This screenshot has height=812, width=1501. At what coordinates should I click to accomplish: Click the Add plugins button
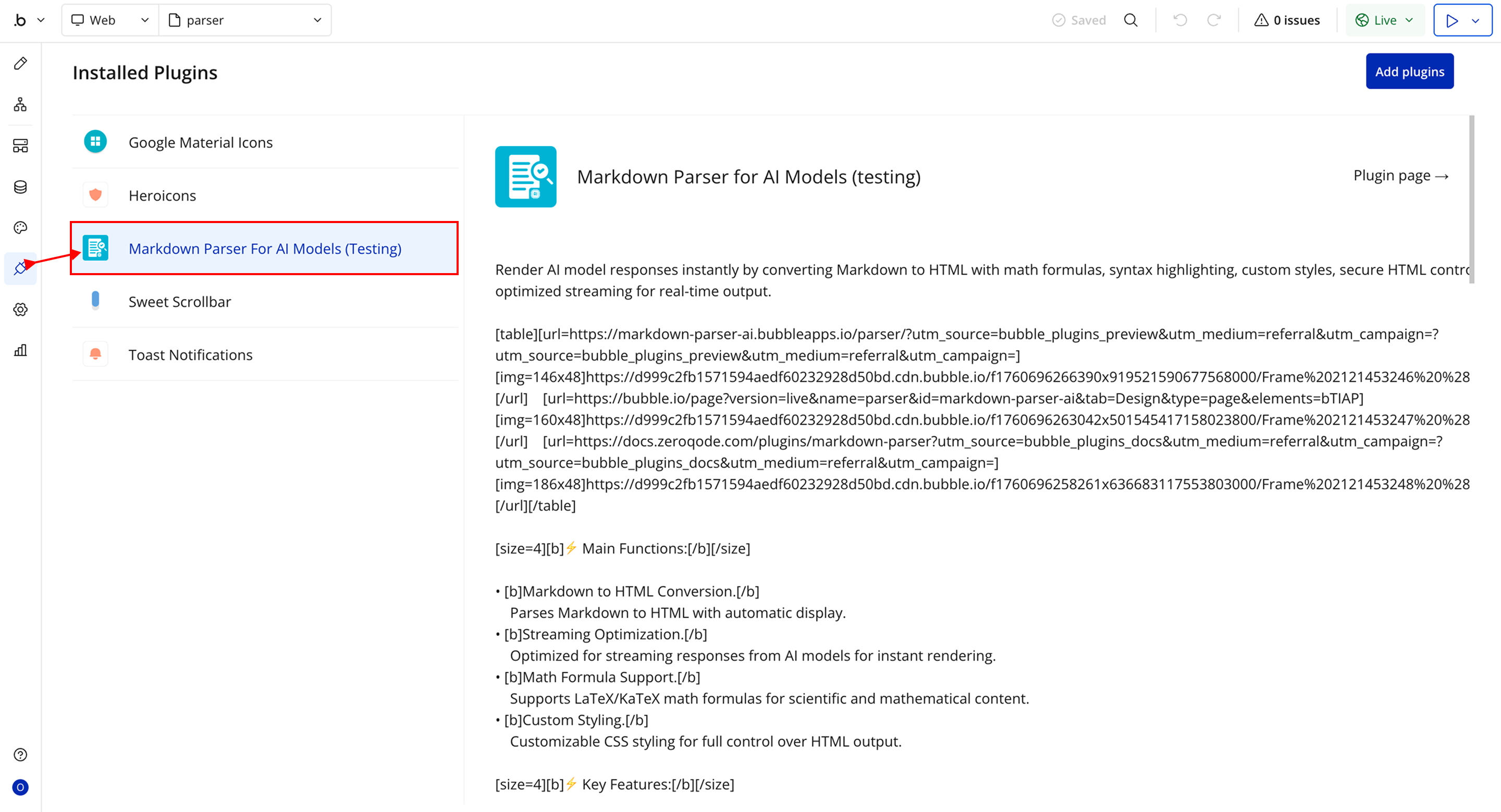pyautogui.click(x=1409, y=71)
